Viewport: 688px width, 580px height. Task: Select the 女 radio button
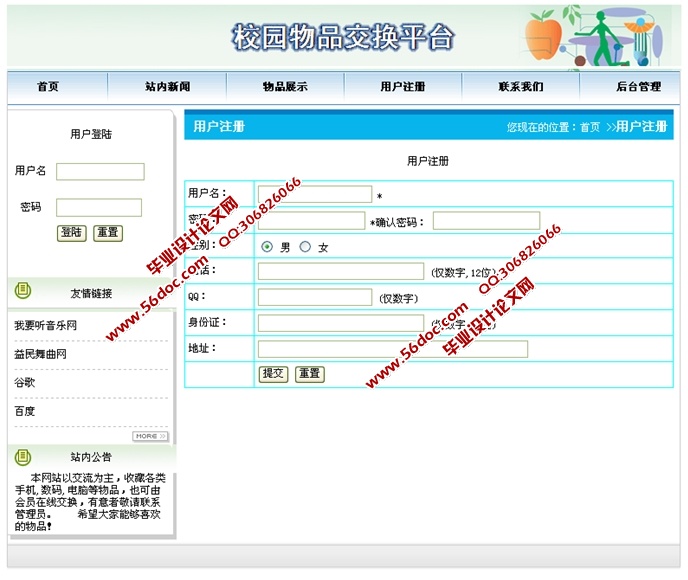click(305, 247)
